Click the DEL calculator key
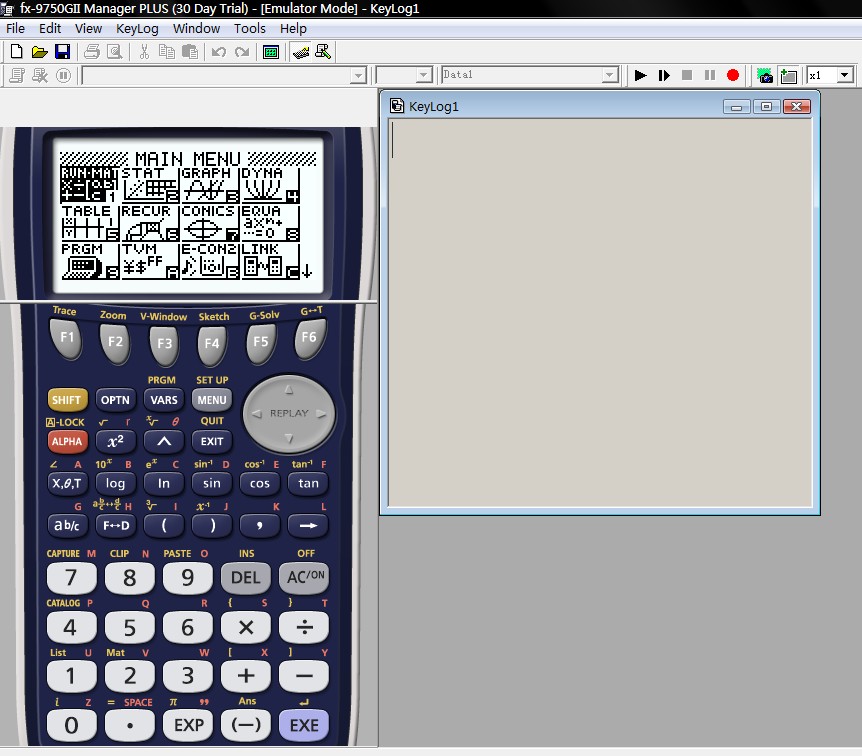862x756 pixels. [246, 577]
